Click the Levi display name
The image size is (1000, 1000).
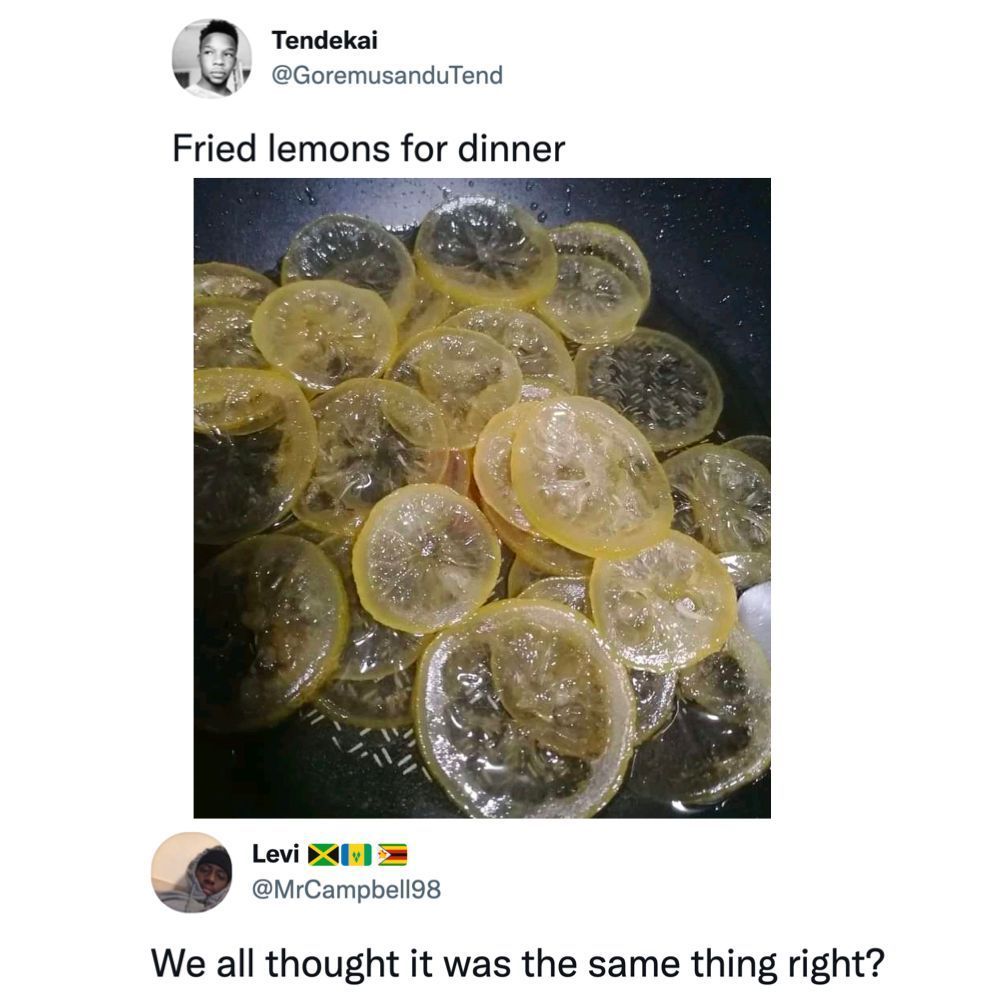pos(275,855)
